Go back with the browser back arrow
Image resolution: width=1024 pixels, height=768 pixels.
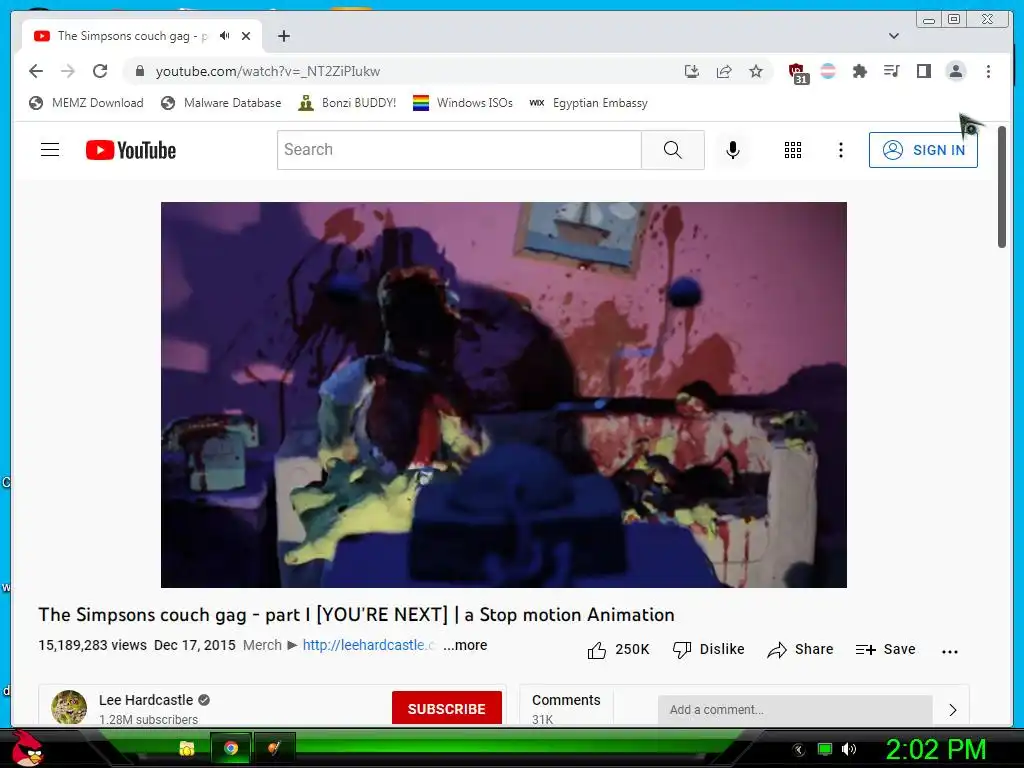[x=36, y=71]
